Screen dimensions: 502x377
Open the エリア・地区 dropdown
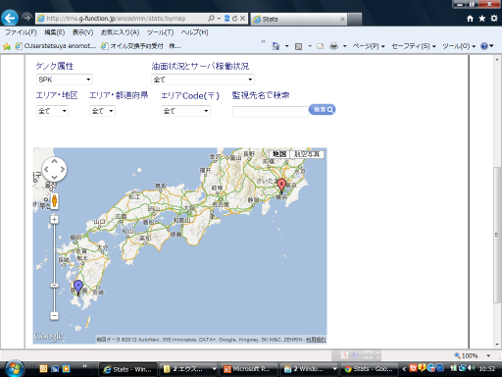[52, 111]
